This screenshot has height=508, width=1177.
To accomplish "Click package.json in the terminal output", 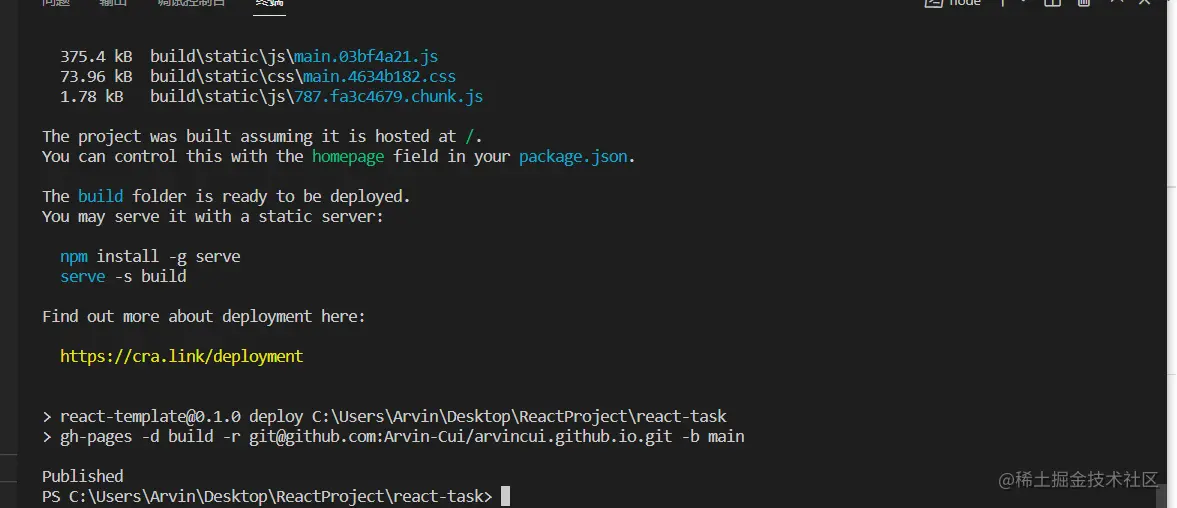I will [575, 157].
